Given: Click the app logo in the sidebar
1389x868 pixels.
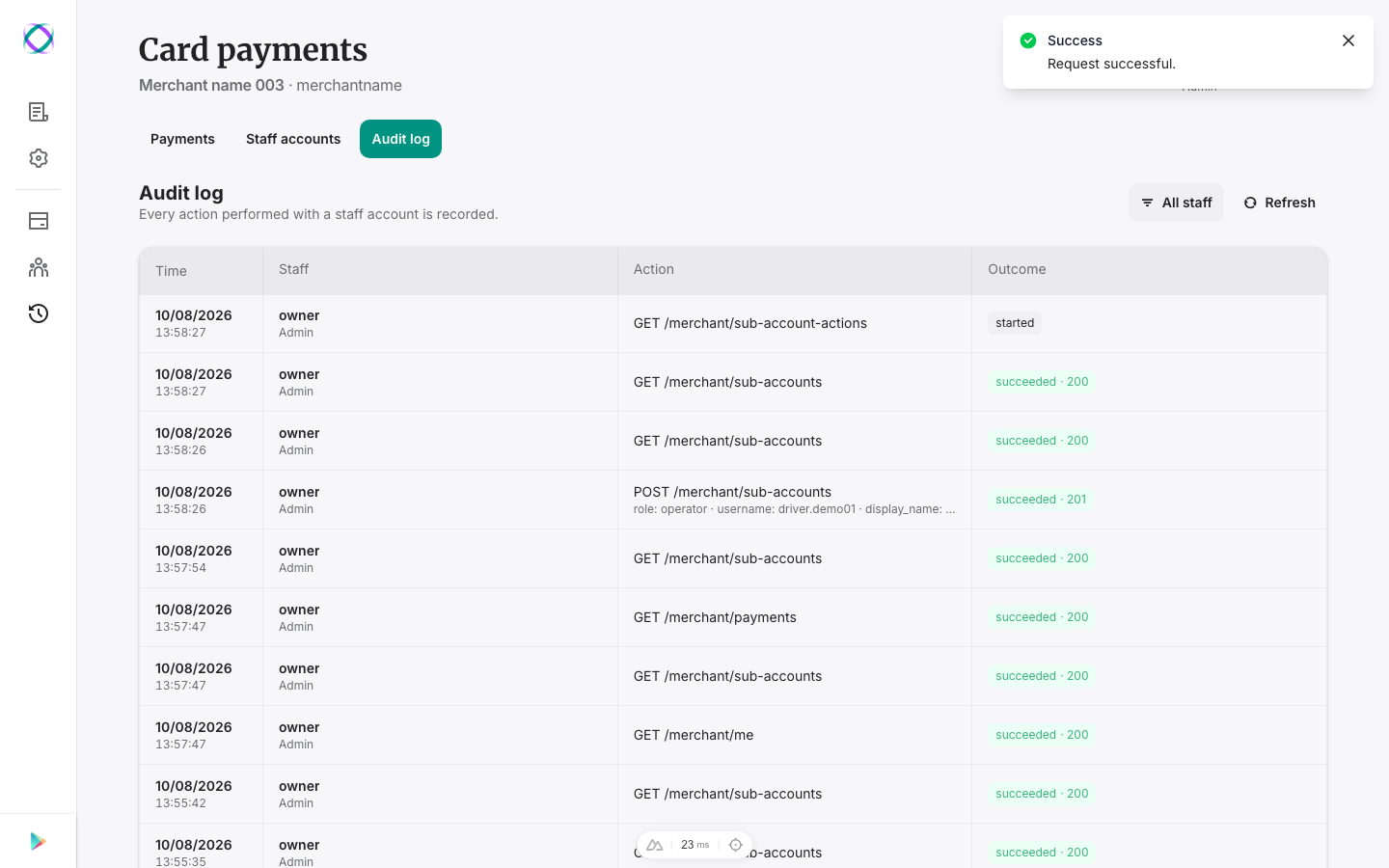Looking at the screenshot, I should tap(39, 39).
